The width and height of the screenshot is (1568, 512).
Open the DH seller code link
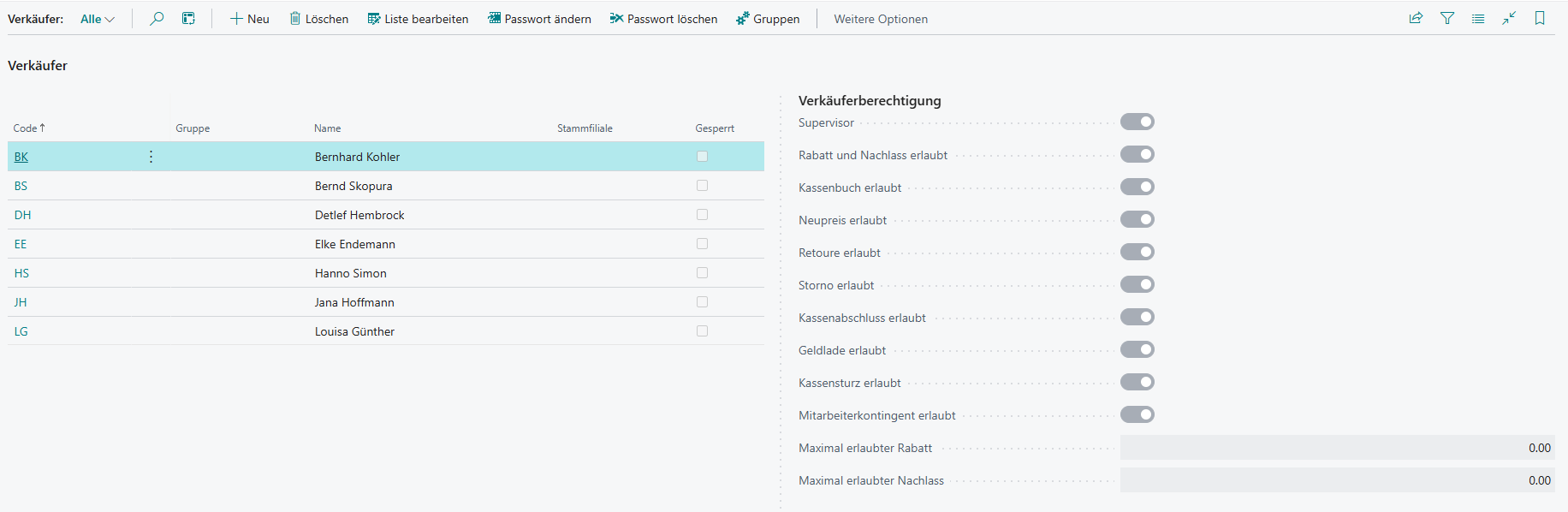(22, 215)
